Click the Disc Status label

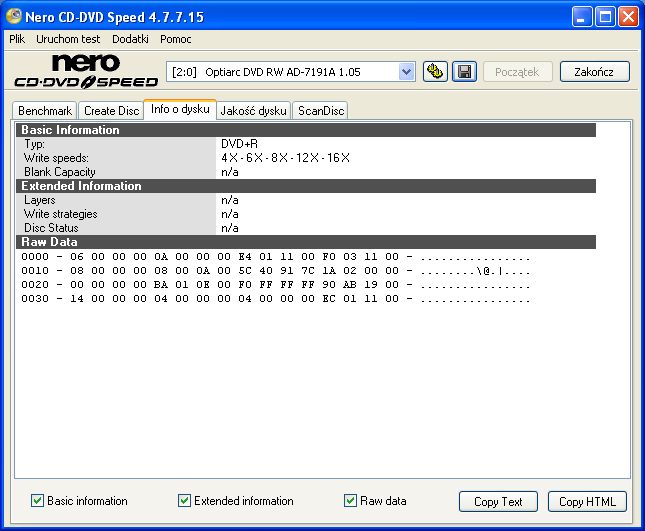click(x=51, y=228)
